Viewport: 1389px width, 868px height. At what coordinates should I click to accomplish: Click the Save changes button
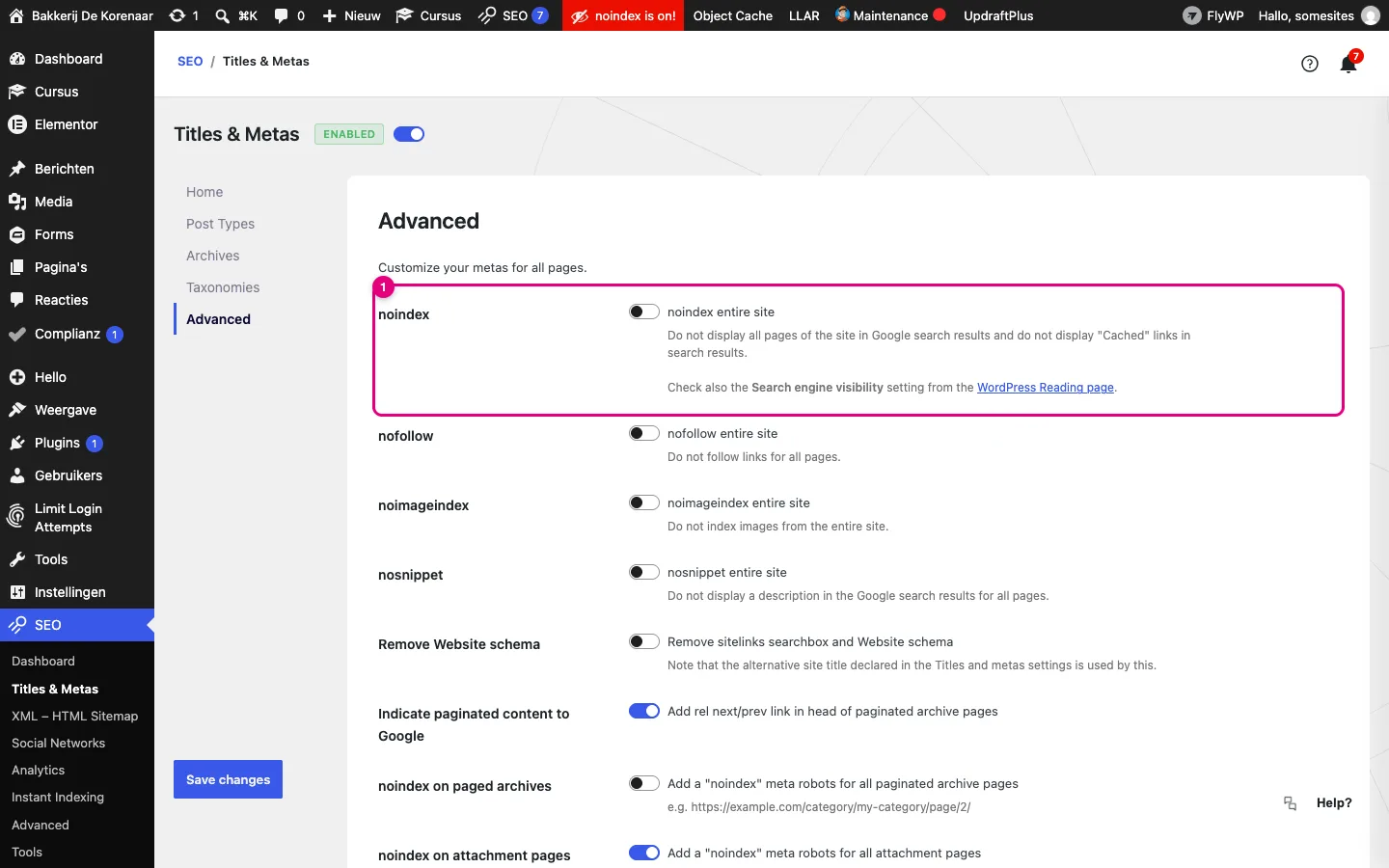228,779
